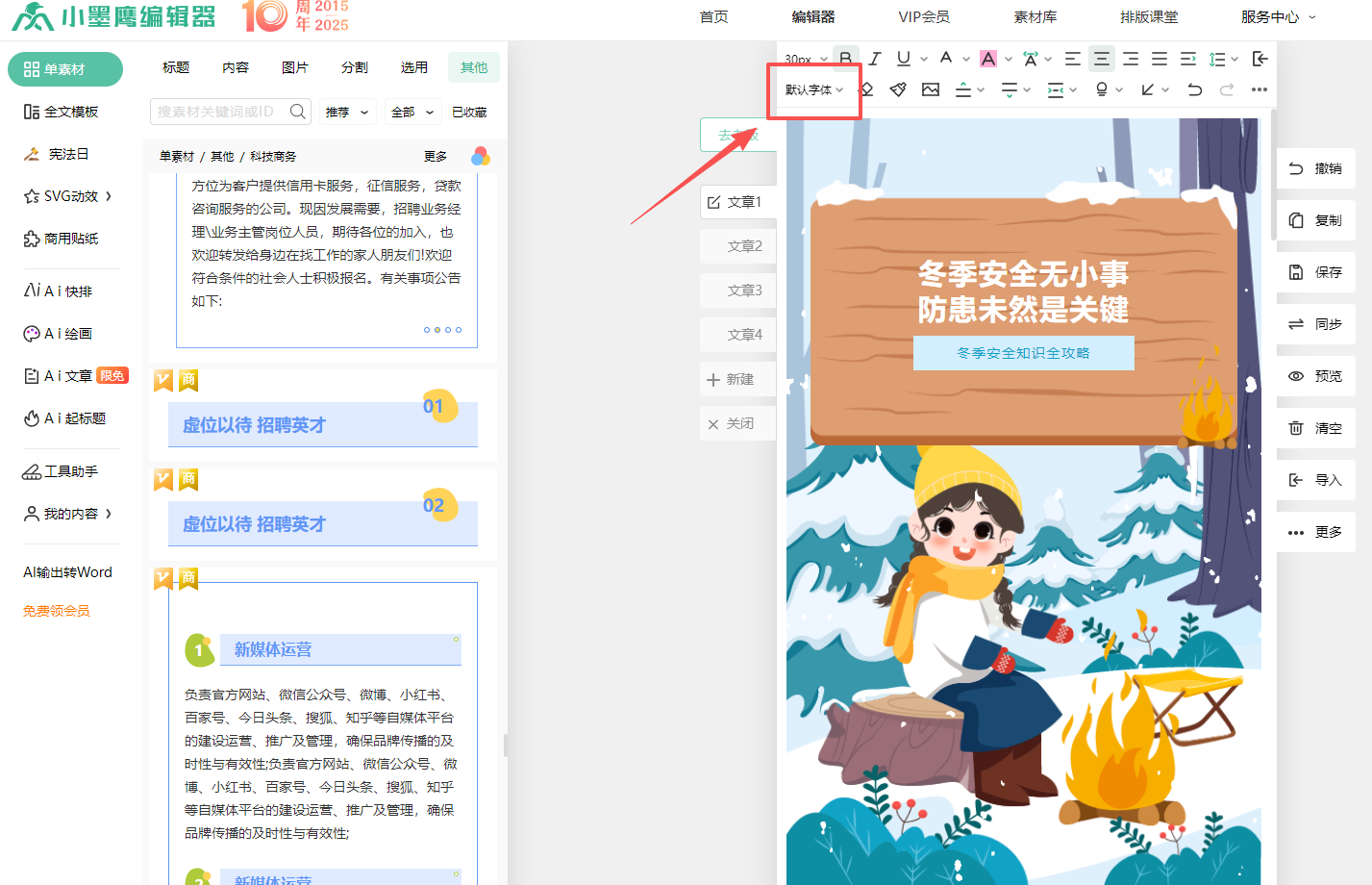This screenshot has width=1372, height=885.
Task: Click the undo arrow in editor toolbar
Action: [1194, 89]
